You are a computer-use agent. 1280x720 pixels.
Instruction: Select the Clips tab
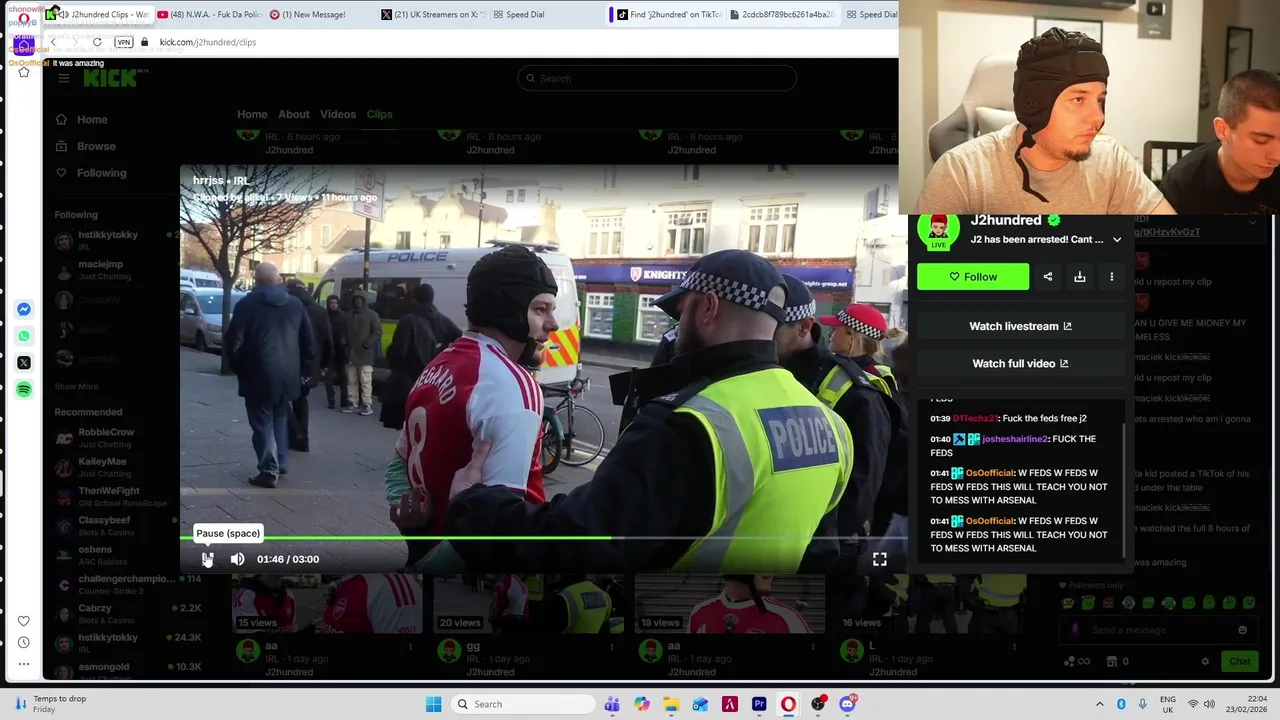pos(379,114)
